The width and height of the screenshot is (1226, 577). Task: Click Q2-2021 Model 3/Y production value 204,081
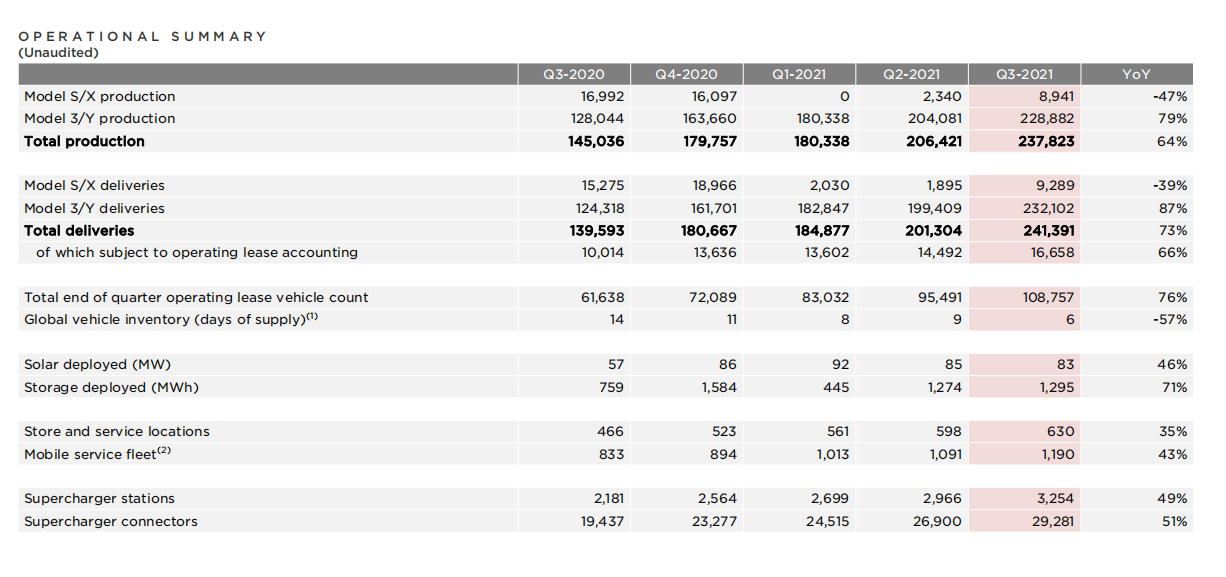(x=934, y=119)
